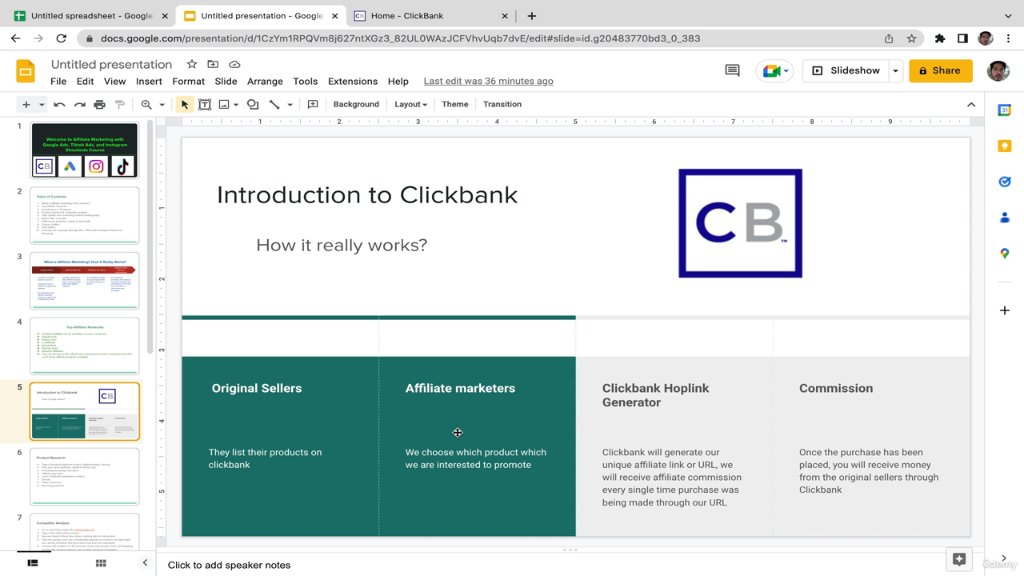Open Contacts side panel
Viewport: 1024px width, 576px height.
coord(1004,217)
